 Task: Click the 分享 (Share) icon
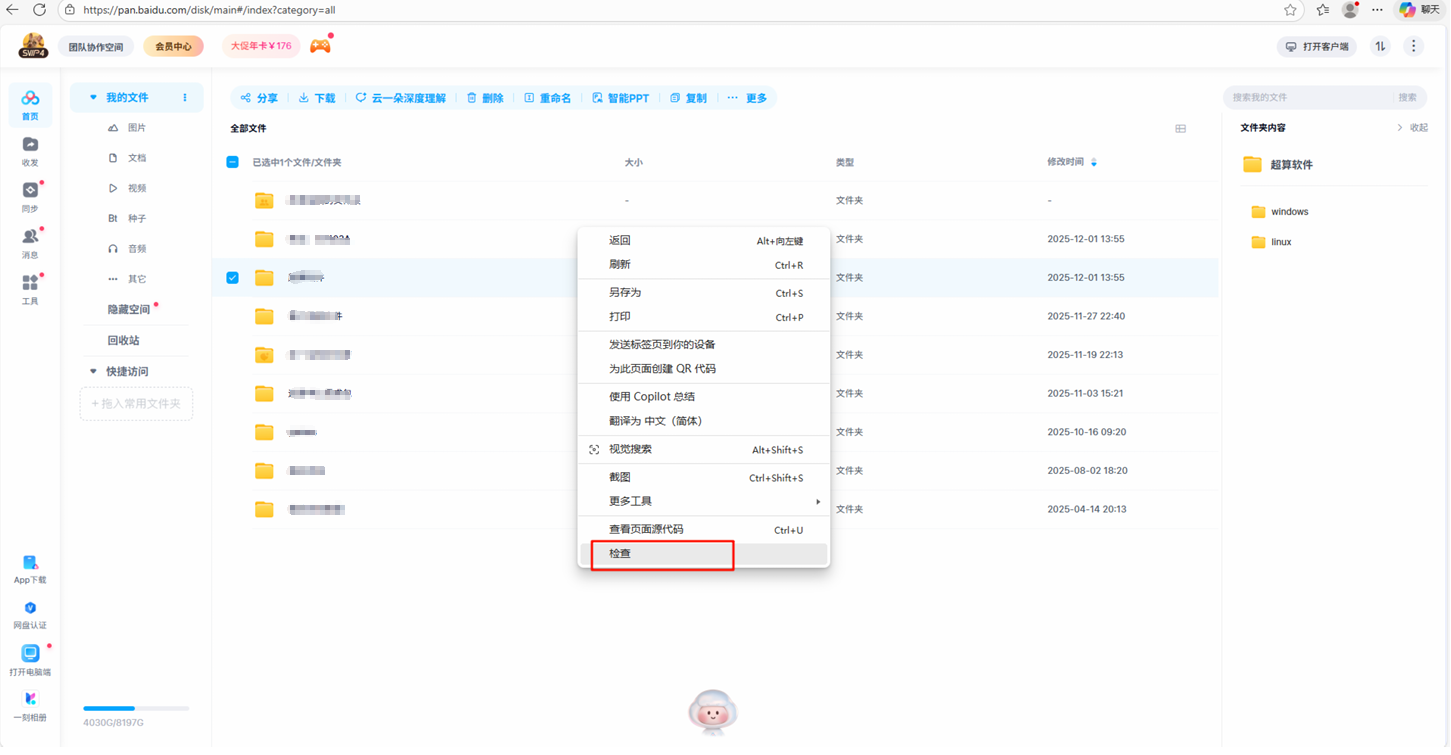(x=245, y=97)
